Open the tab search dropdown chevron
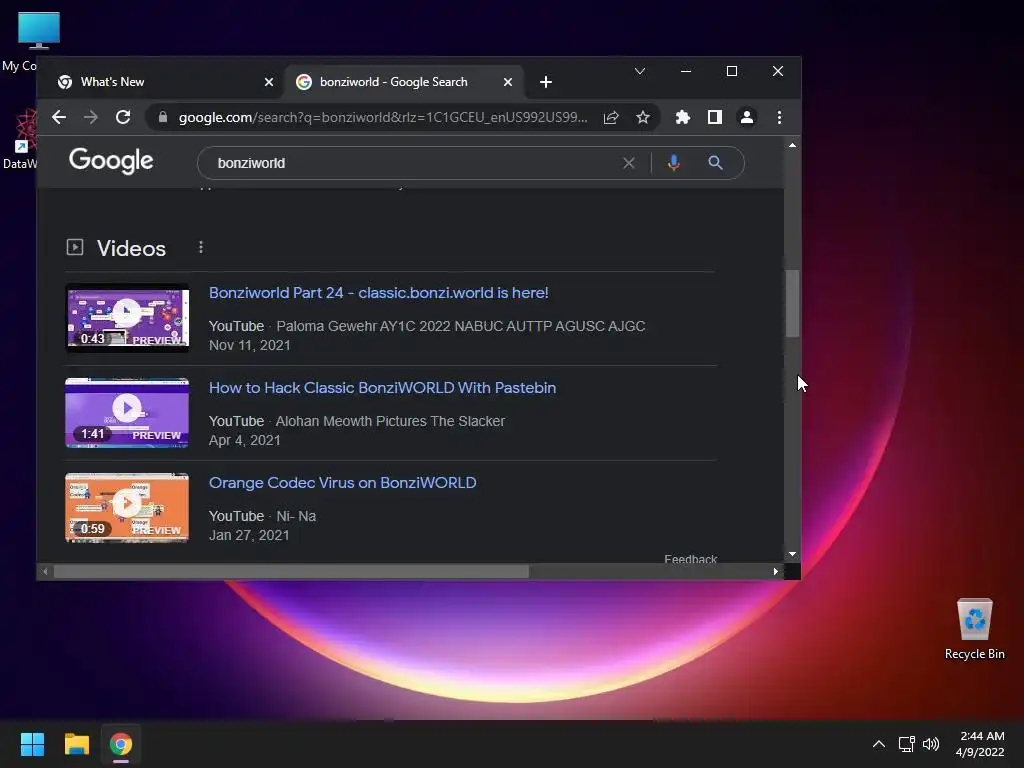This screenshot has height=768, width=1024. tap(640, 71)
